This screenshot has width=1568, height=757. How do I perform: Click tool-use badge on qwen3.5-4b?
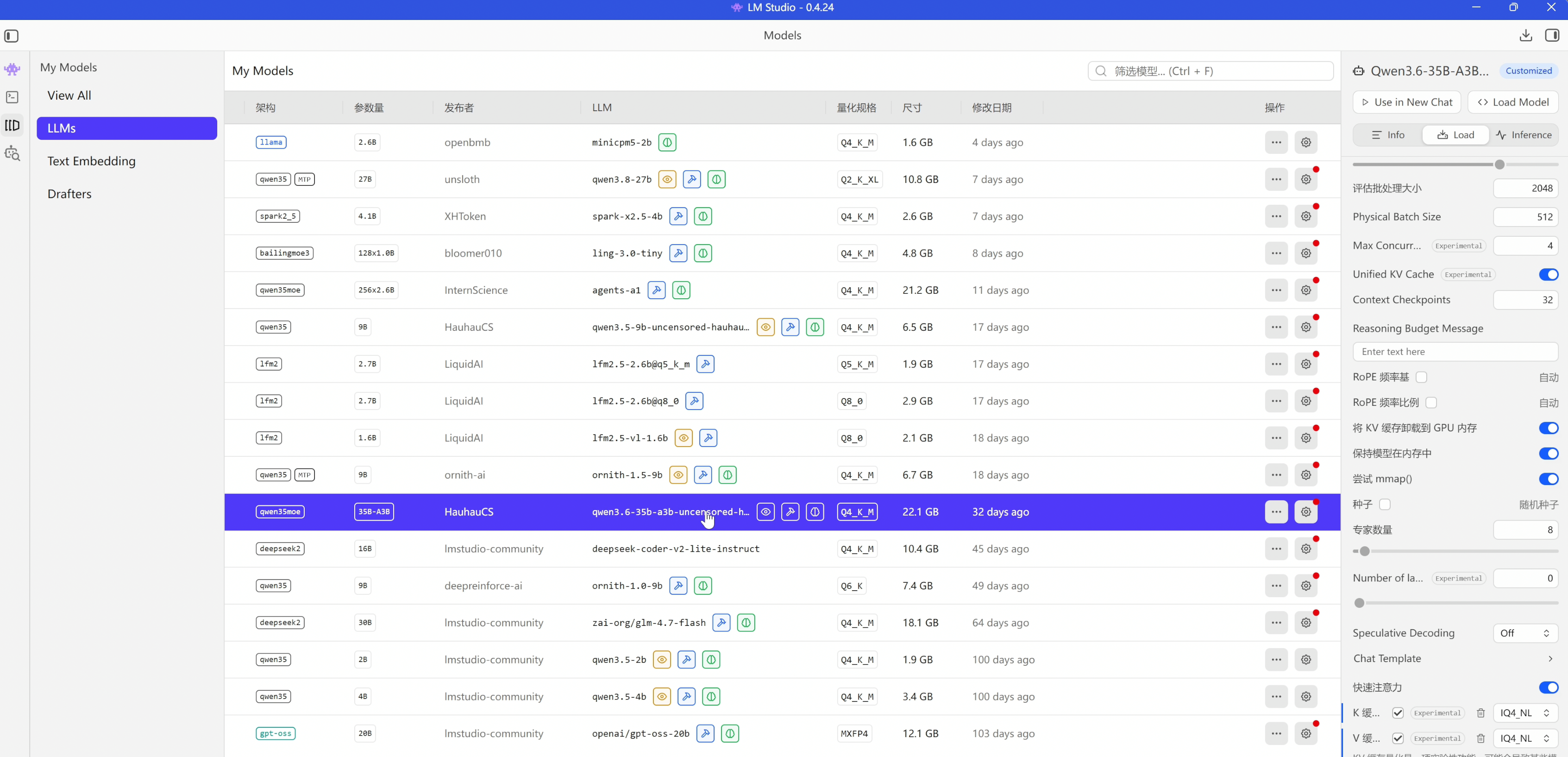tap(687, 697)
